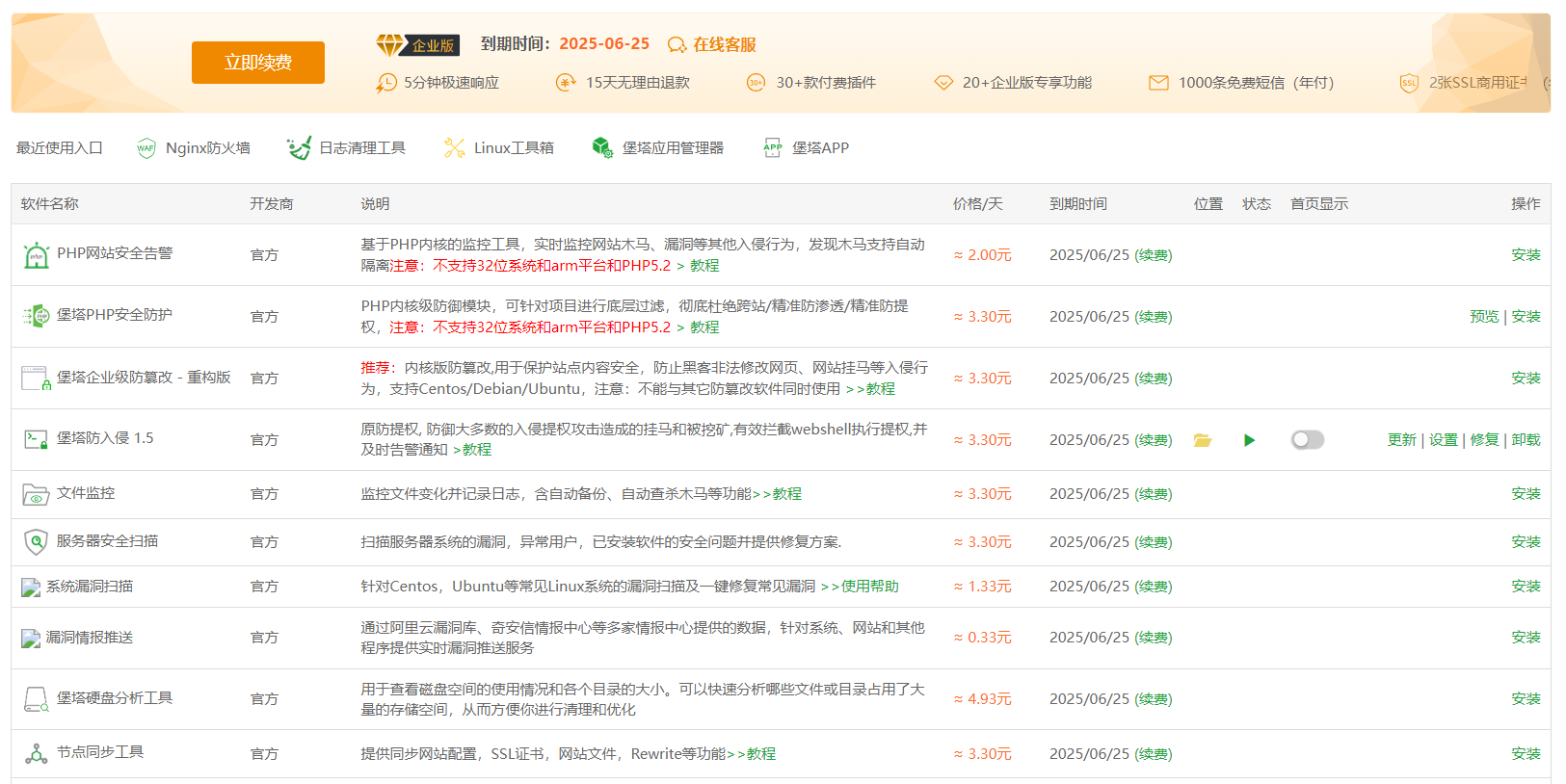Open 使用帮助 link for 系统漏洞扫描
This screenshot has width=1566, height=784.
[869, 587]
